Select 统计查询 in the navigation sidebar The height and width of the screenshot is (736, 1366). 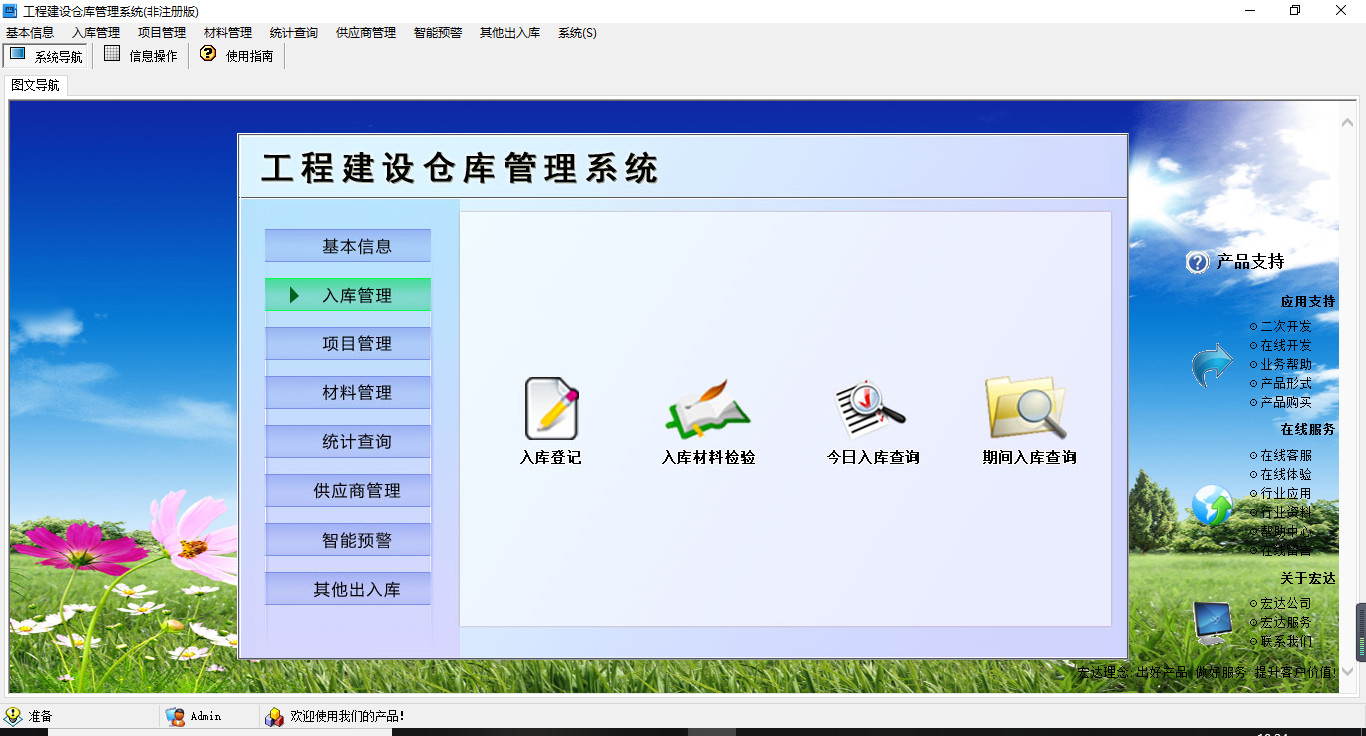click(x=348, y=442)
